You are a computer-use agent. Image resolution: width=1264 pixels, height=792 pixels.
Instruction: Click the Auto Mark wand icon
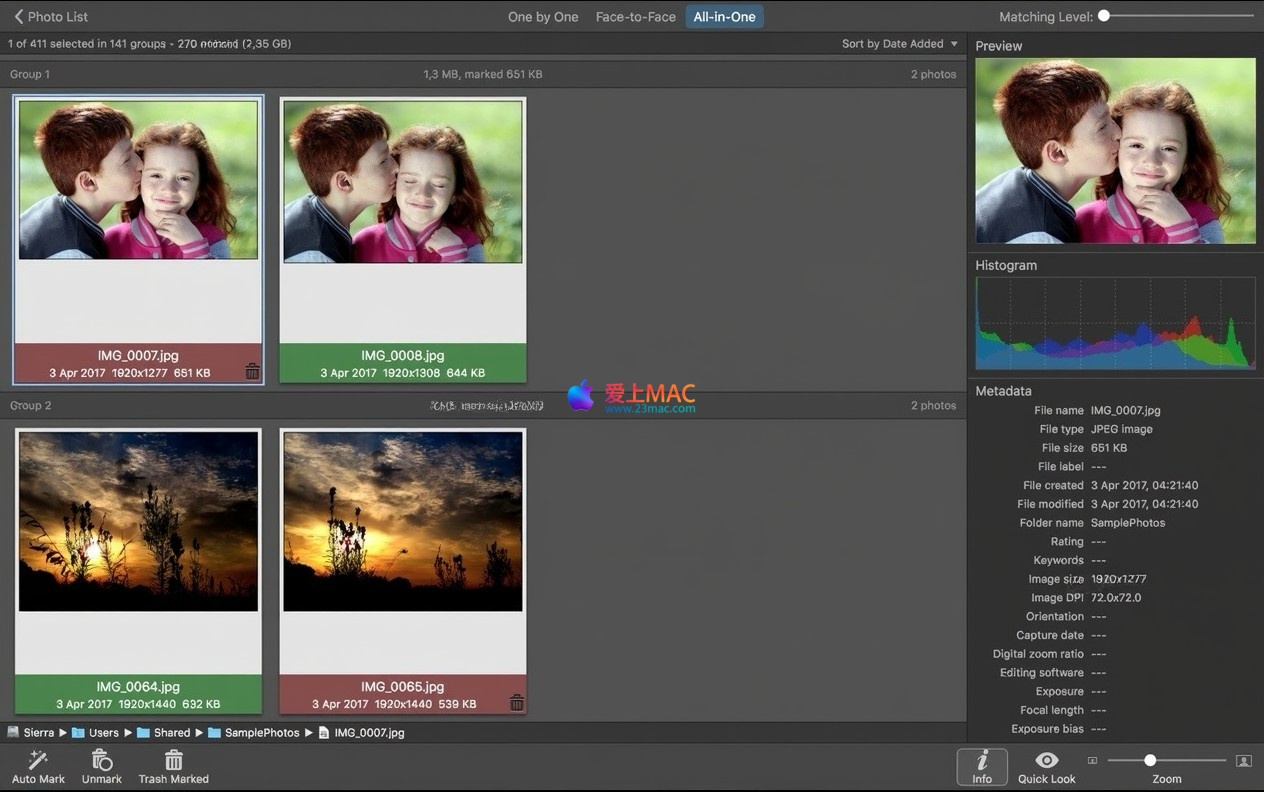click(38, 760)
